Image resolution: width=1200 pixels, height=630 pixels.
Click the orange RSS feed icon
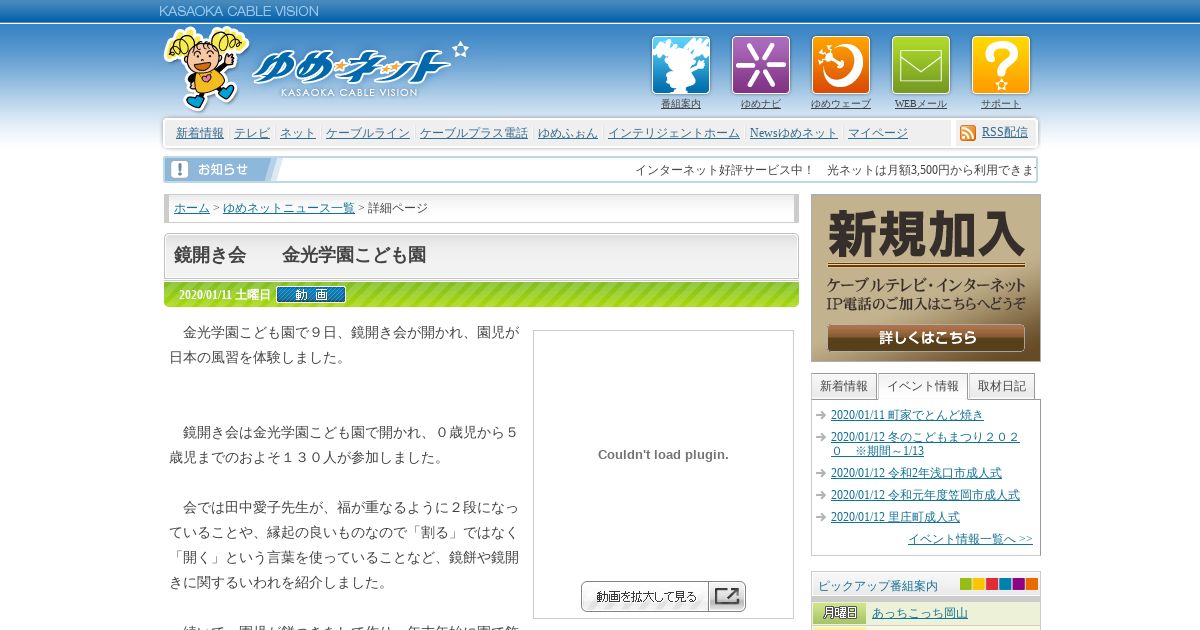point(968,133)
